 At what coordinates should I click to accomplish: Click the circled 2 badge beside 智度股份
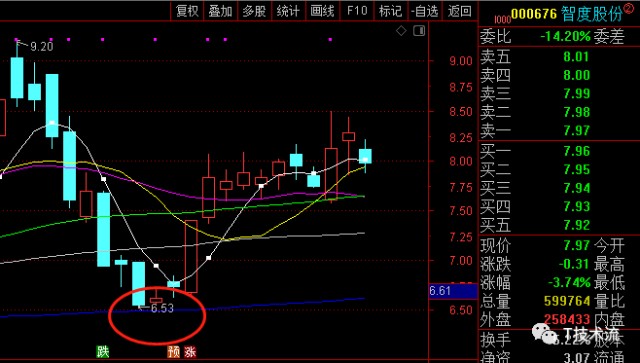click(x=629, y=8)
